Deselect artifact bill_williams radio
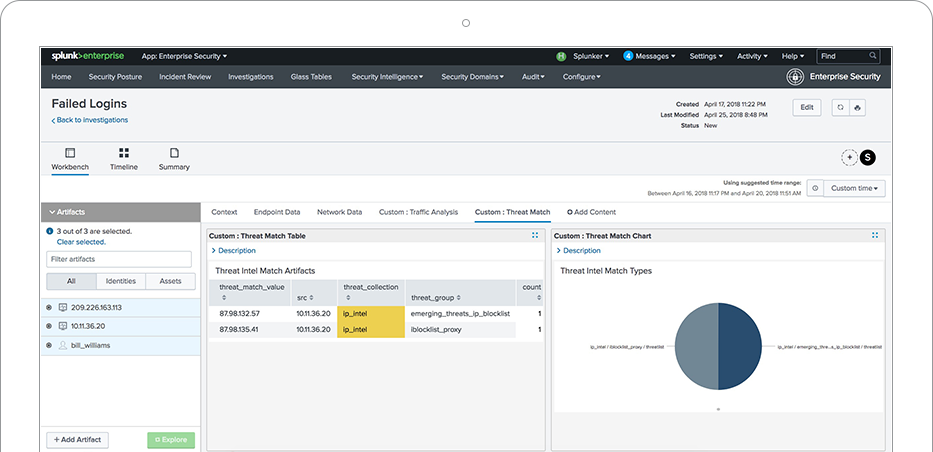 pos(49,345)
